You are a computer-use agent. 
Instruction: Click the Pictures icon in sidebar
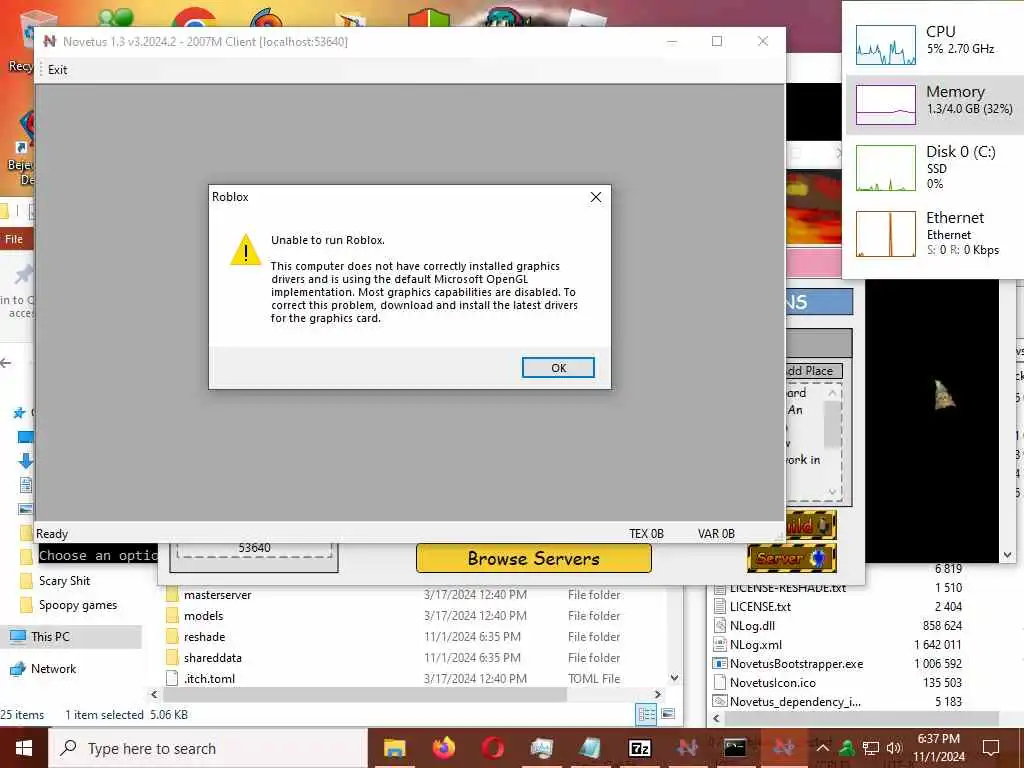[x=26, y=509]
